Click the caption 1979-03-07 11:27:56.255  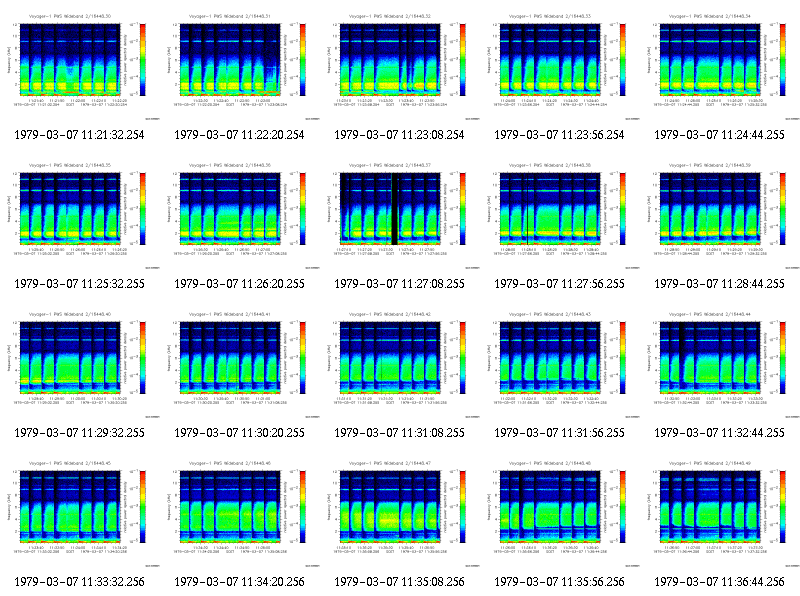tap(559, 284)
